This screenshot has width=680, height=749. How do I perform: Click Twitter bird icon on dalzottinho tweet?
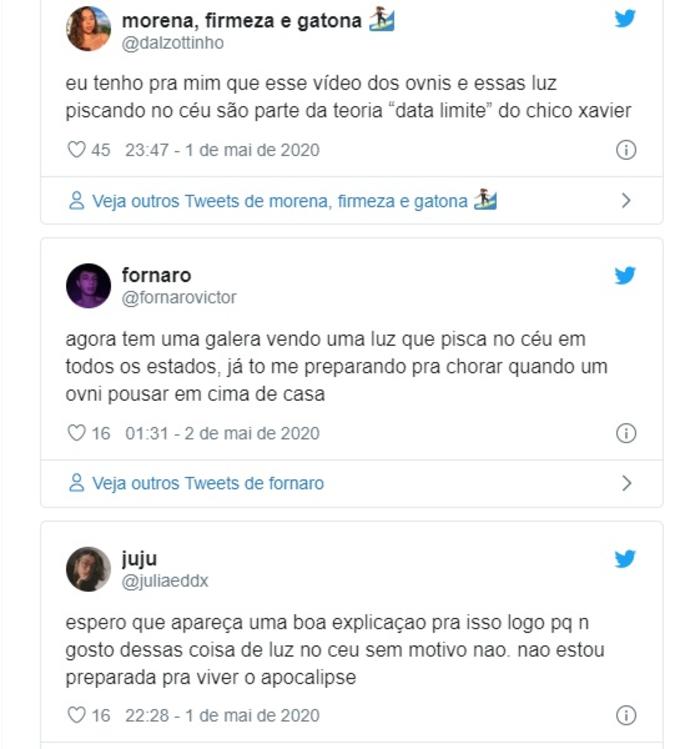[x=625, y=18]
